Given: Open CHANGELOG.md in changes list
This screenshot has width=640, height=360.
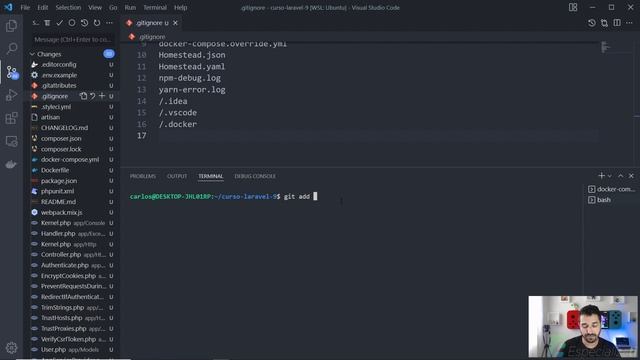Looking at the screenshot, I should [x=64, y=128].
